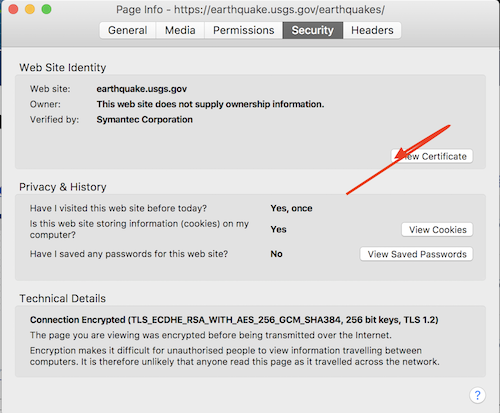
Task: Maximize the window with green button
Action: [x=47, y=9]
